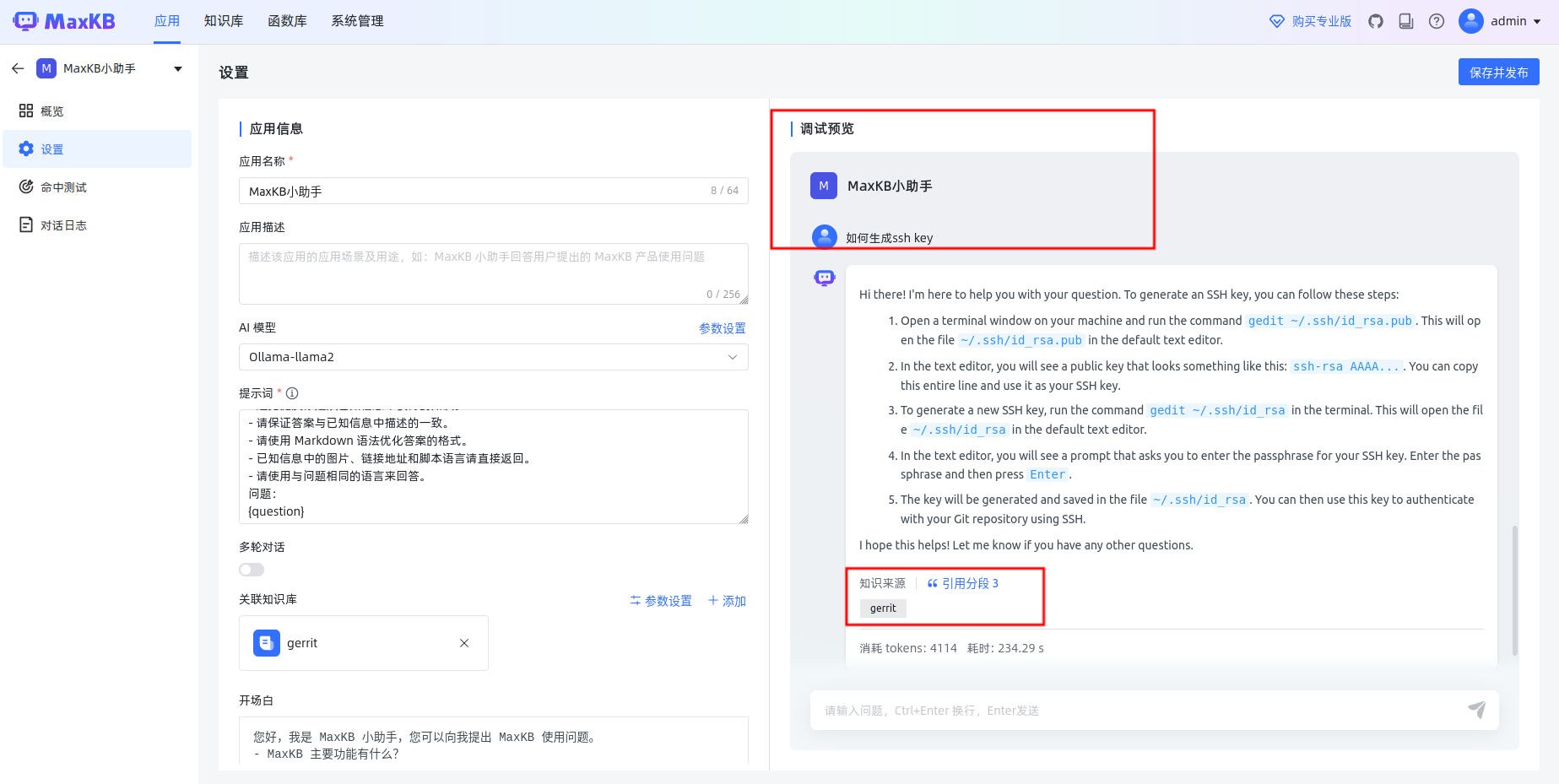
Task: Click the chat preview vertical scrollbar
Action: pos(1515,591)
